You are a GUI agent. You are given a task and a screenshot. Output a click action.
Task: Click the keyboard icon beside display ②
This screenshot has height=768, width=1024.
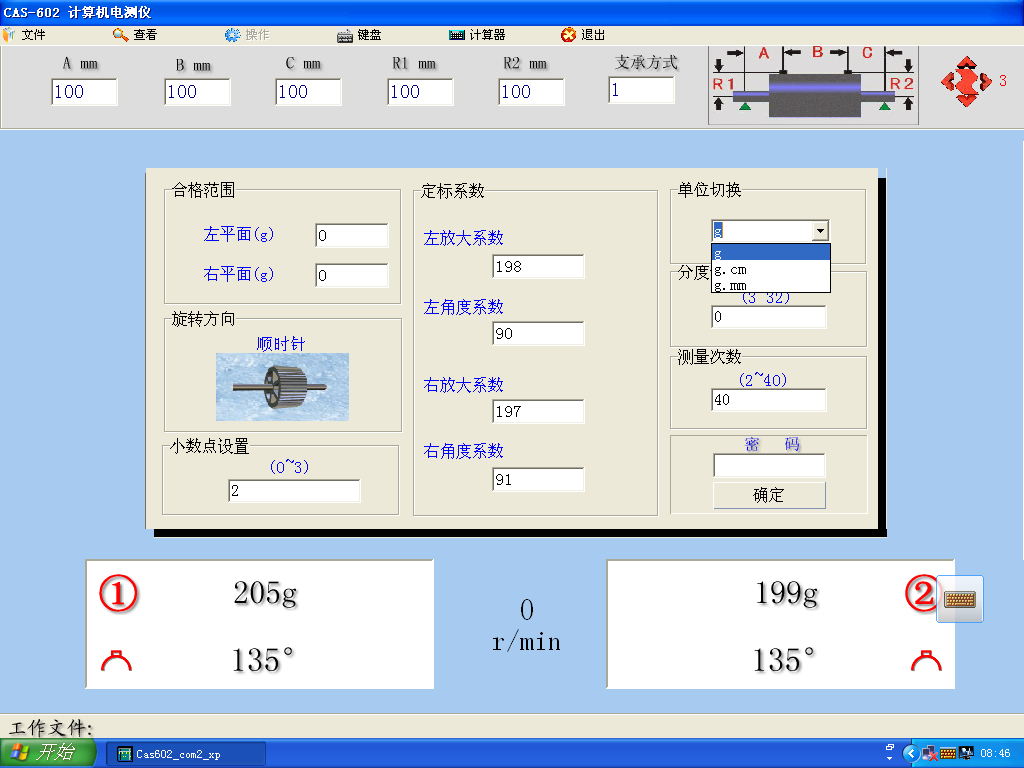click(x=959, y=597)
